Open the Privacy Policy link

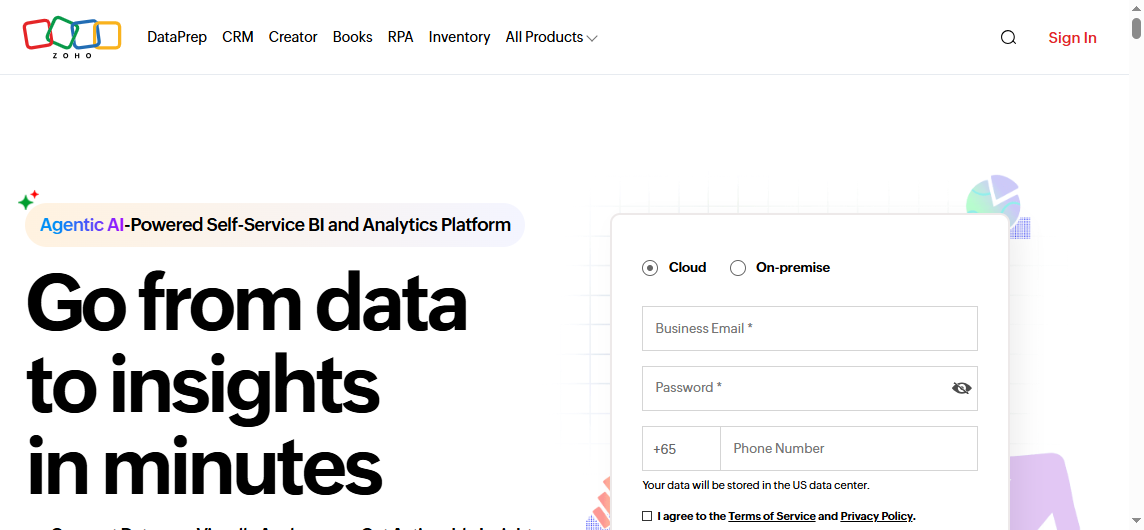[x=876, y=516]
